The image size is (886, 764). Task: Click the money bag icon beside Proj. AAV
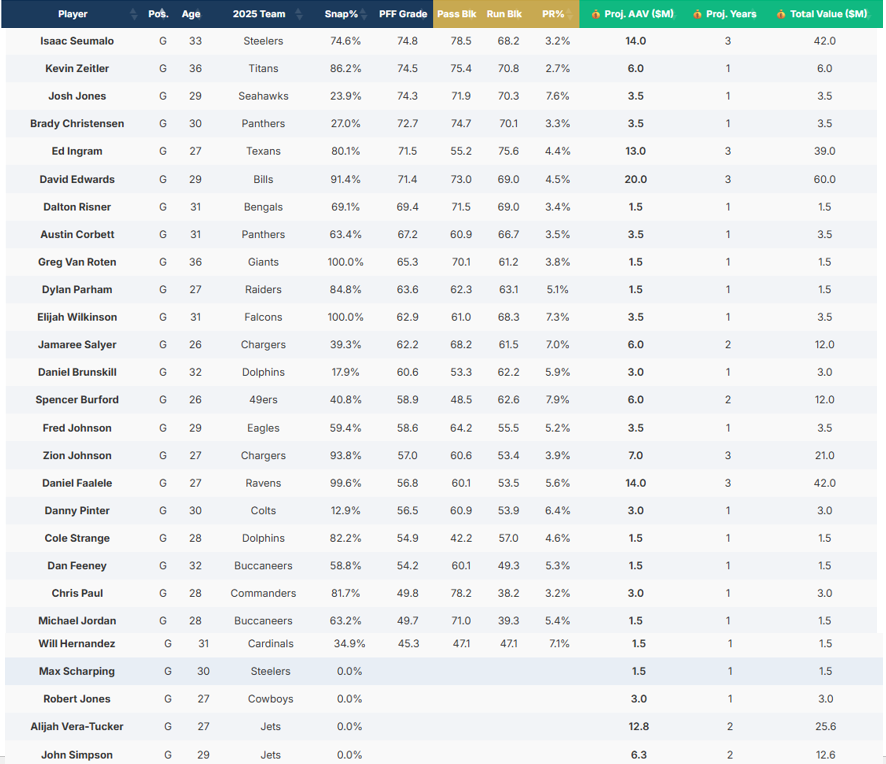coord(596,15)
